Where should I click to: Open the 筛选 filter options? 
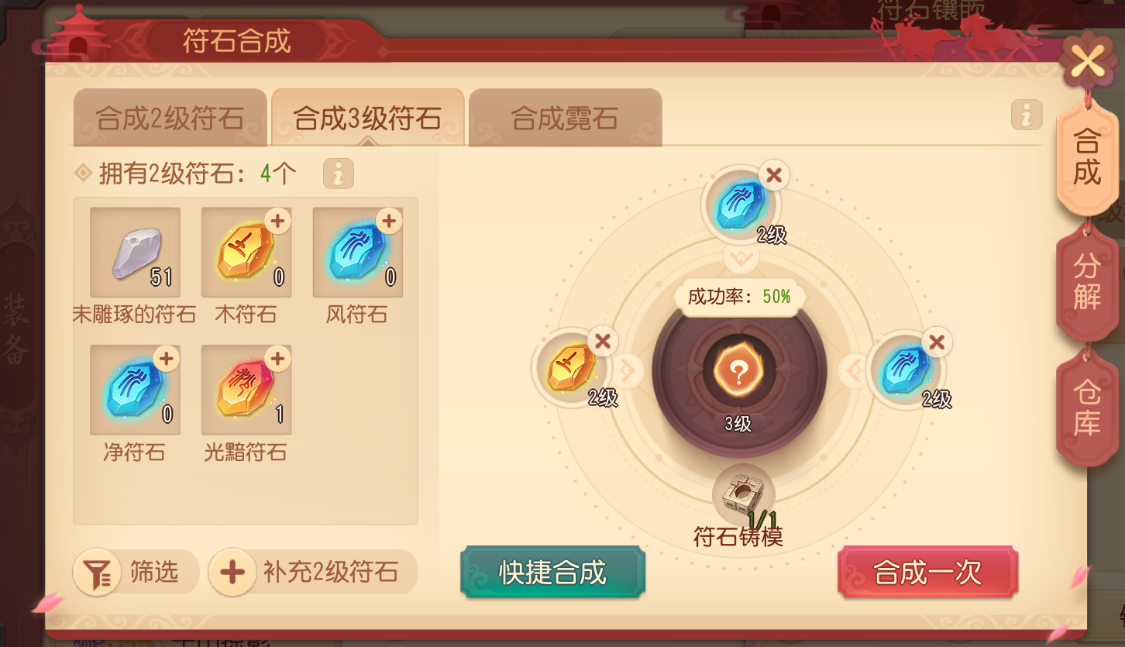pos(136,572)
